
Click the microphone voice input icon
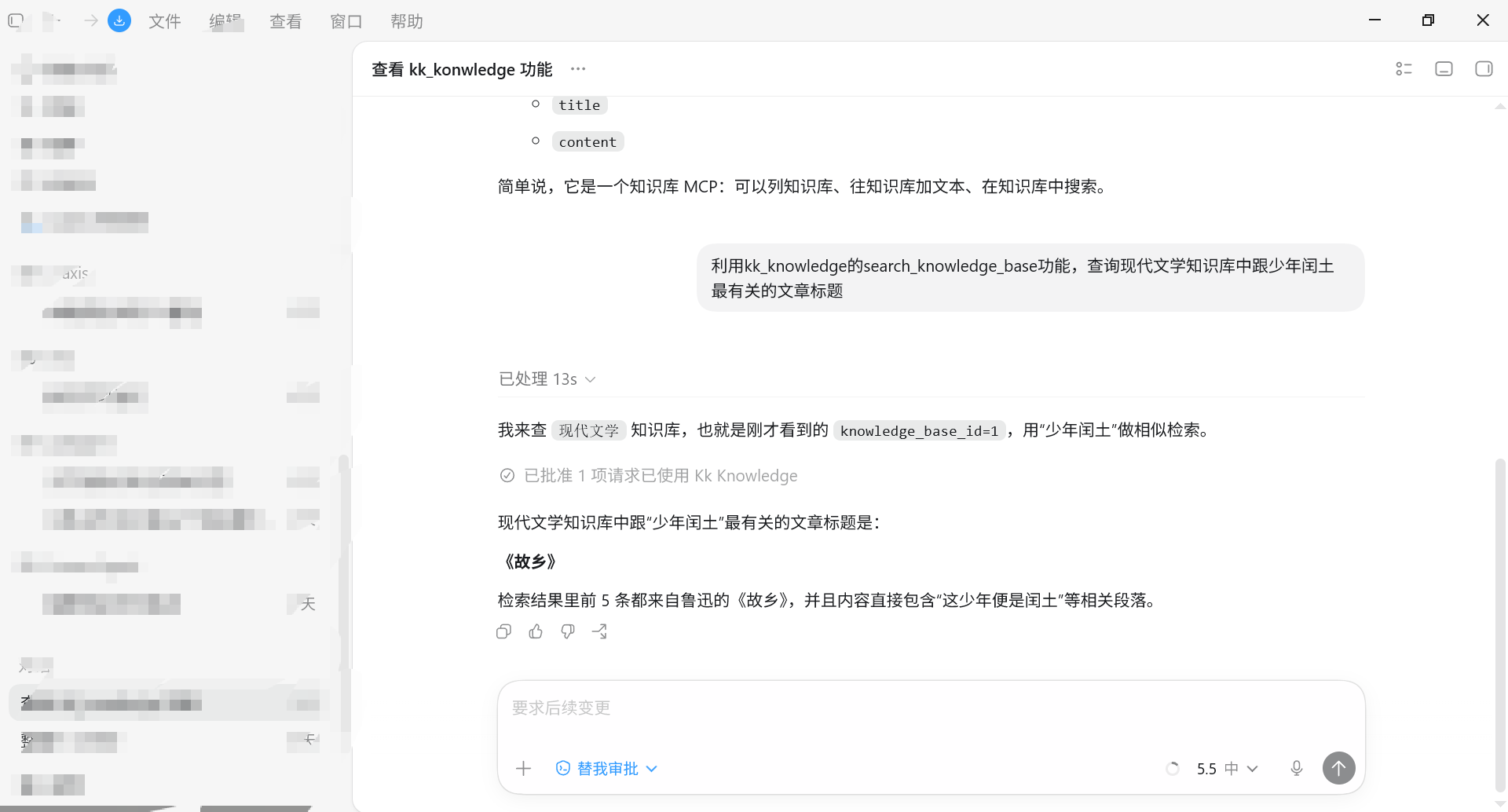point(1297,769)
